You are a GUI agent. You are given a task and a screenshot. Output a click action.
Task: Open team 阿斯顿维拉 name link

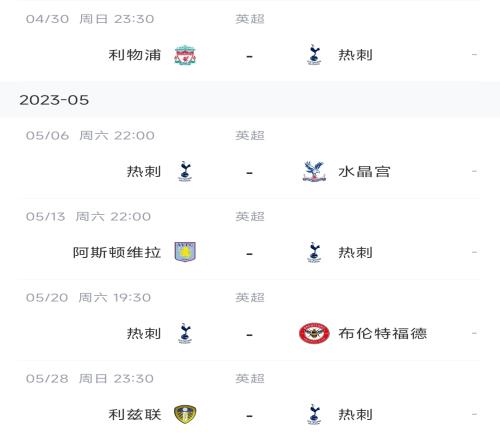point(117,252)
